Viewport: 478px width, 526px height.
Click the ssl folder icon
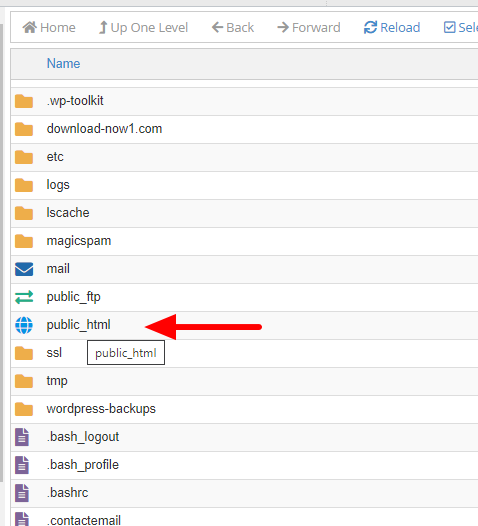(x=24, y=353)
